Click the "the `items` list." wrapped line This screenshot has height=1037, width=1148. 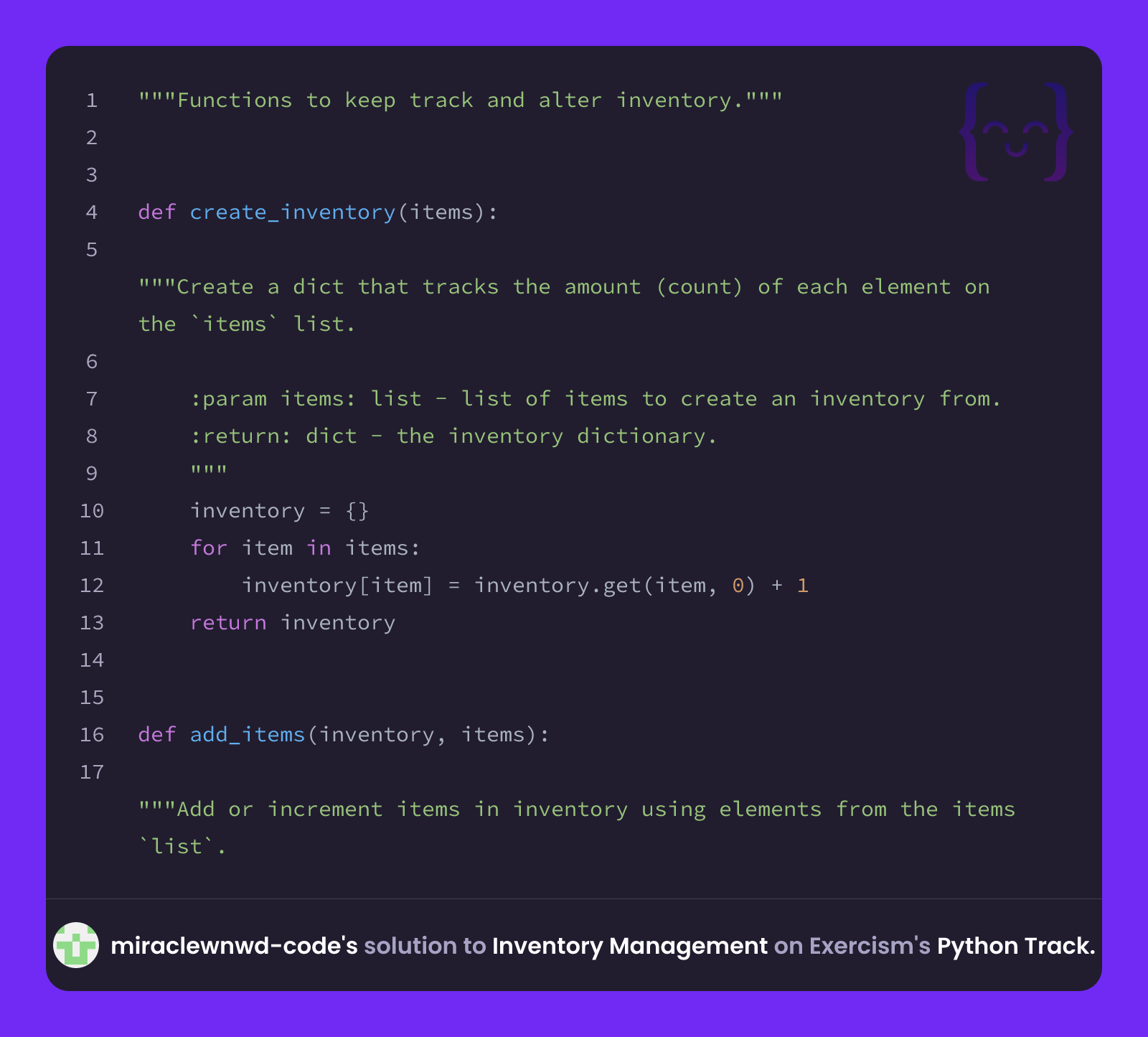247,324
